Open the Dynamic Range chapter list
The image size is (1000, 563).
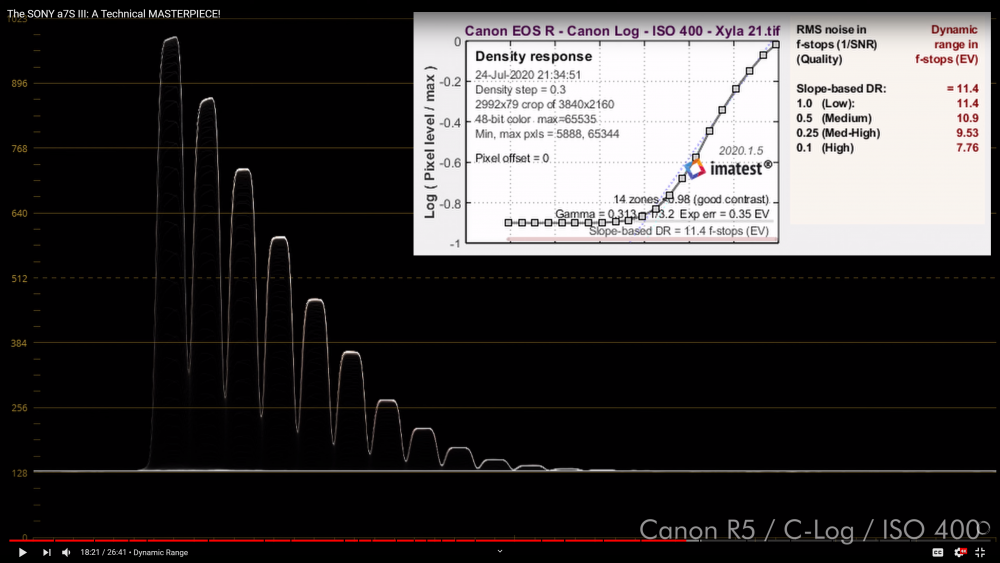(x=161, y=553)
